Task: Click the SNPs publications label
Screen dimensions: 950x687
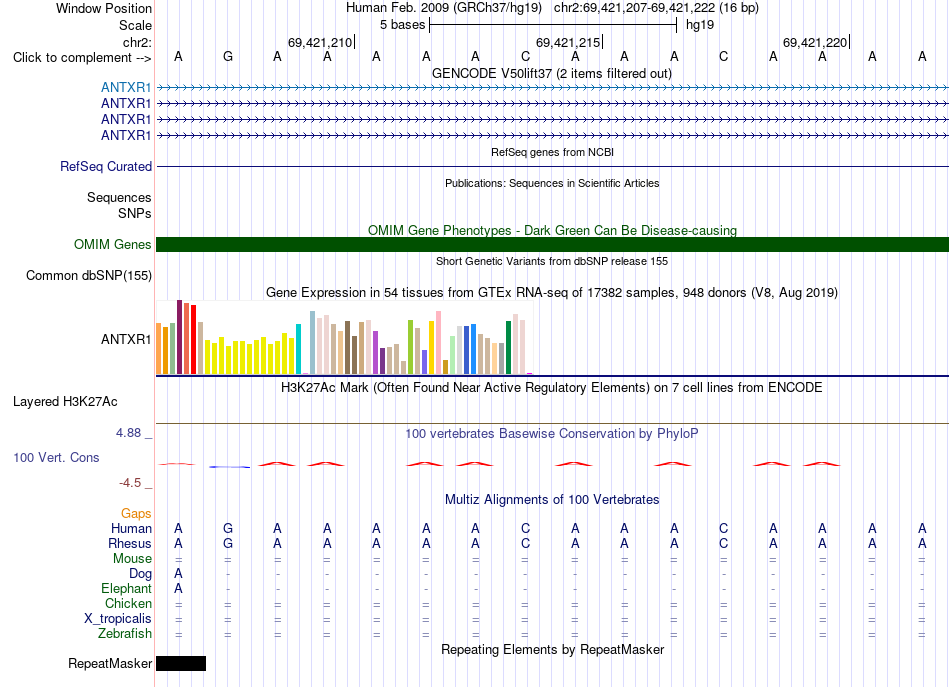Action: click(x=135, y=214)
